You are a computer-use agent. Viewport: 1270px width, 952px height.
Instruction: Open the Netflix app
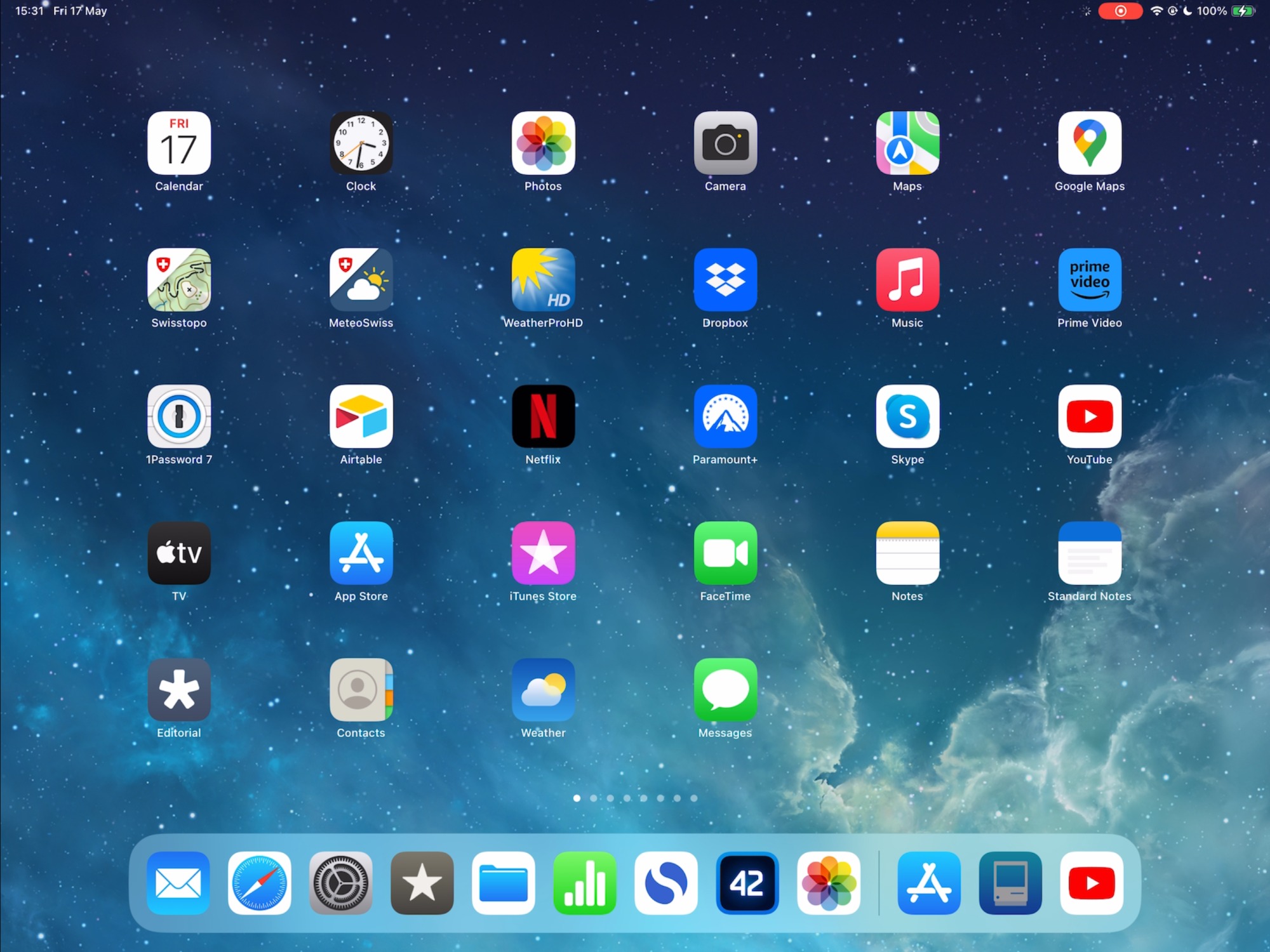tap(543, 416)
